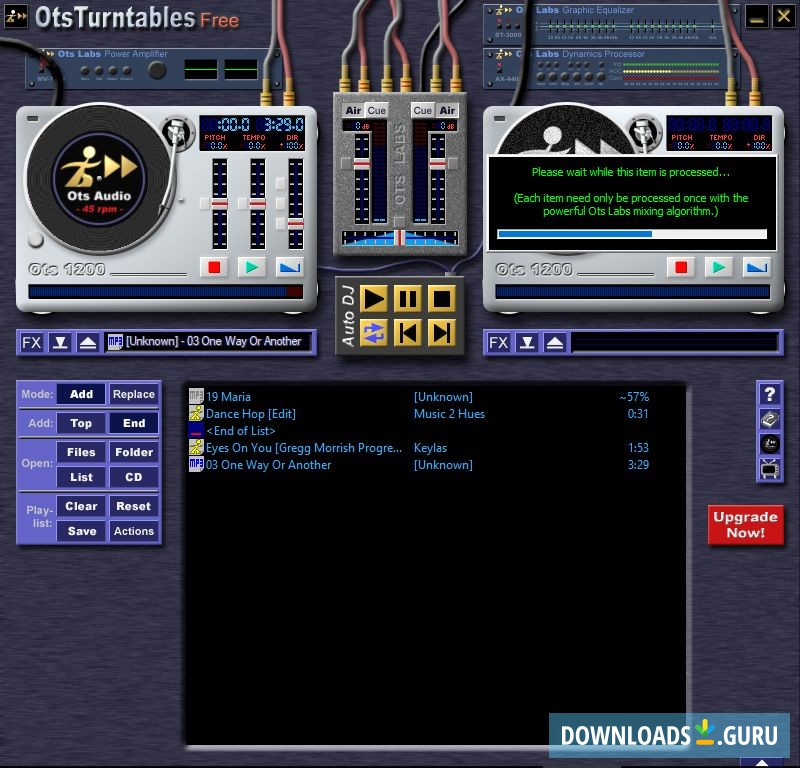Click the OtsTurntables logo icon

tap(16, 16)
